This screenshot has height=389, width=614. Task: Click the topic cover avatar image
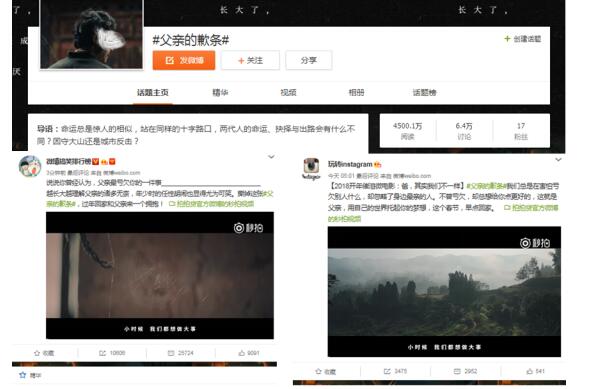(x=92, y=34)
